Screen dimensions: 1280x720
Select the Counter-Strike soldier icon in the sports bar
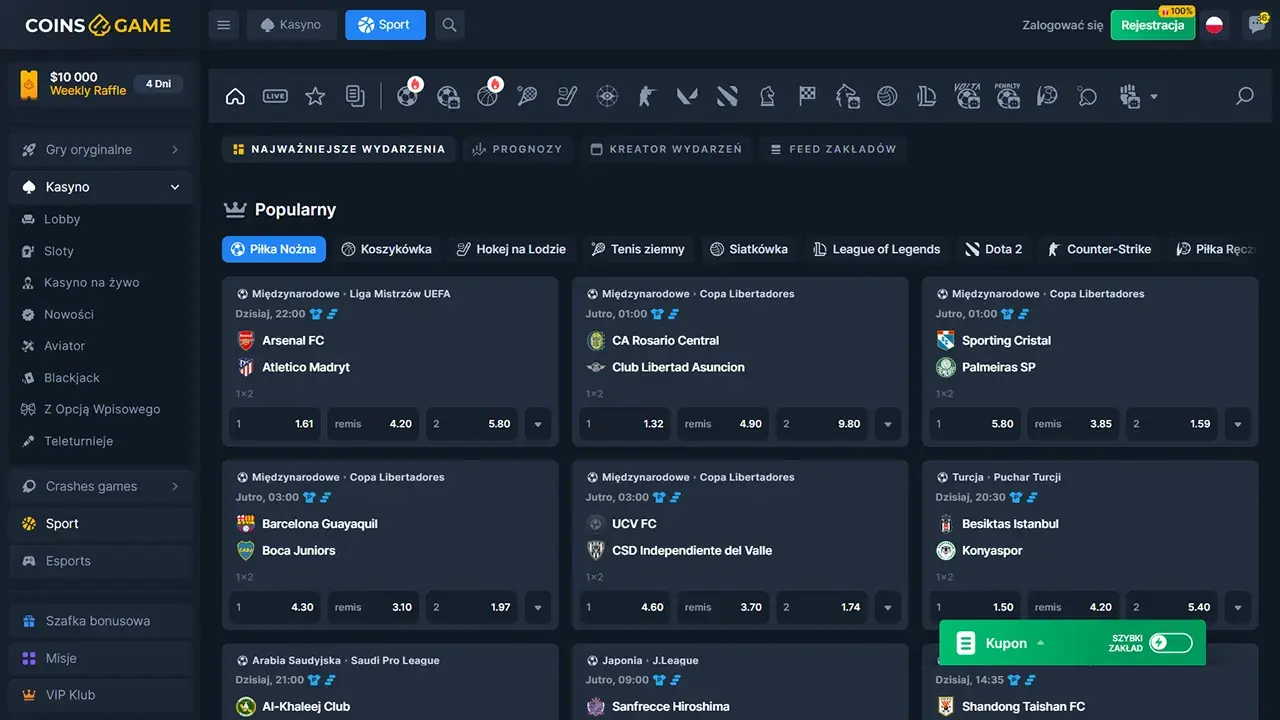(x=647, y=96)
